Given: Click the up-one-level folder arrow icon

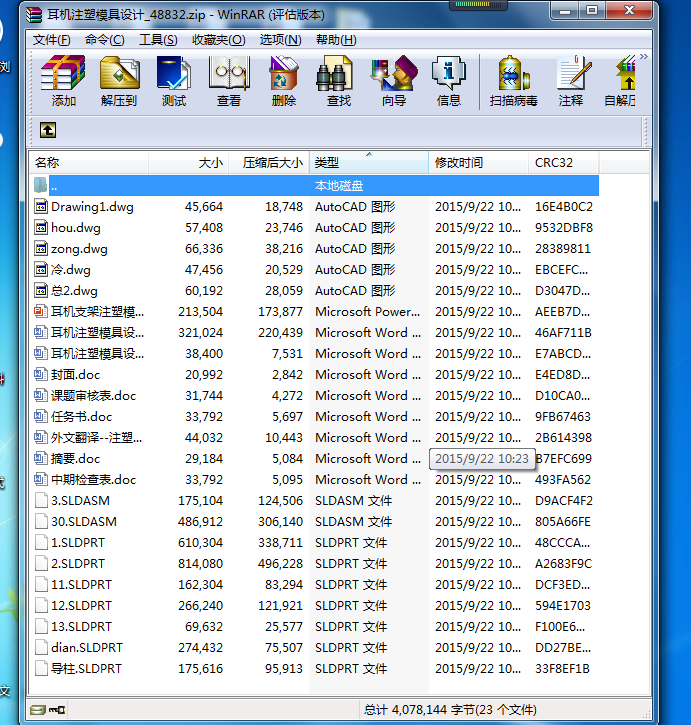Looking at the screenshot, I should (x=48, y=130).
